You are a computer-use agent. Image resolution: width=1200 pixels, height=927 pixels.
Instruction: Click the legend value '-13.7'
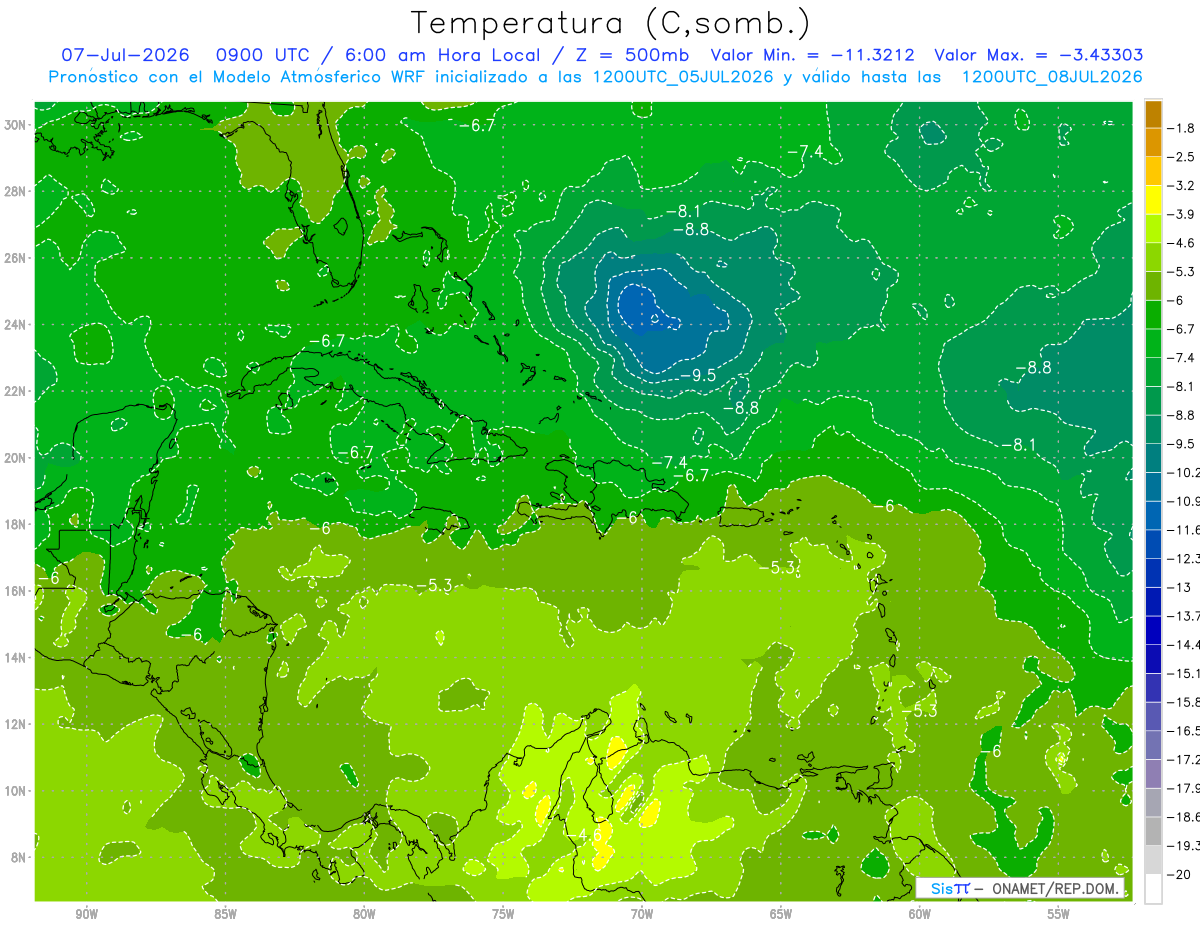tap(1183, 616)
